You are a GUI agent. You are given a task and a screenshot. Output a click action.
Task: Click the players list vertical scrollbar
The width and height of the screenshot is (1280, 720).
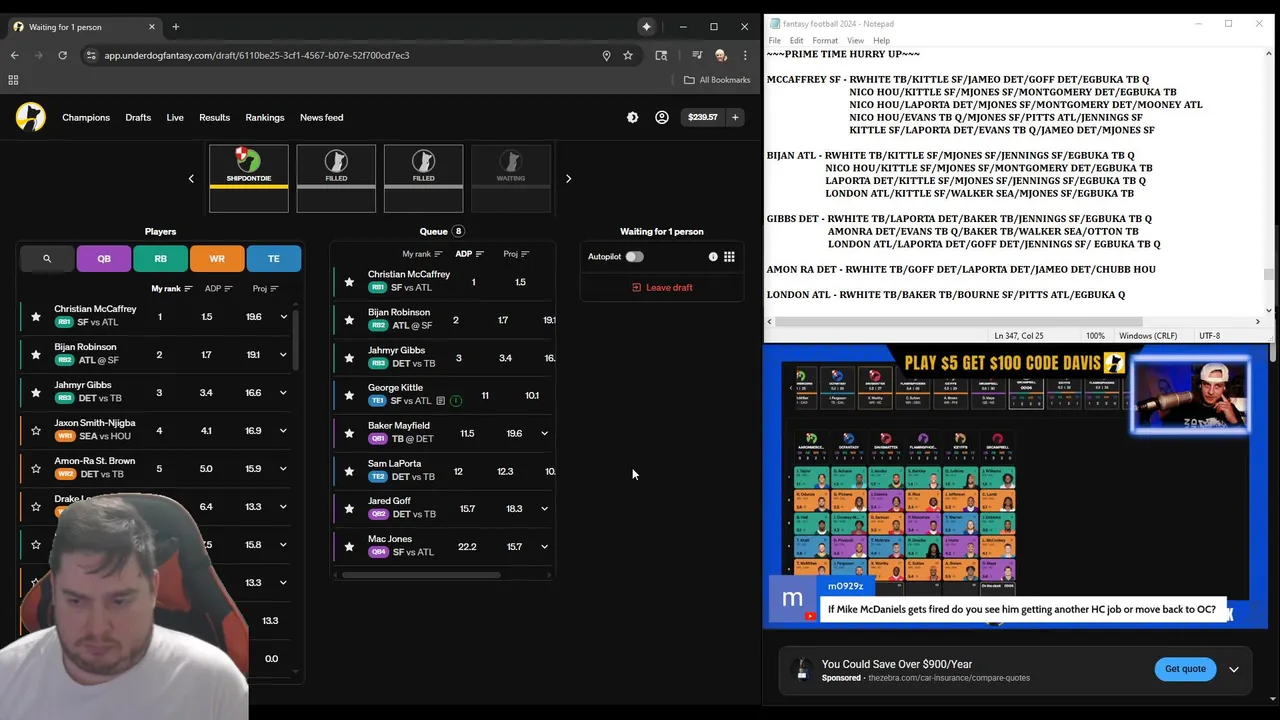point(295,341)
